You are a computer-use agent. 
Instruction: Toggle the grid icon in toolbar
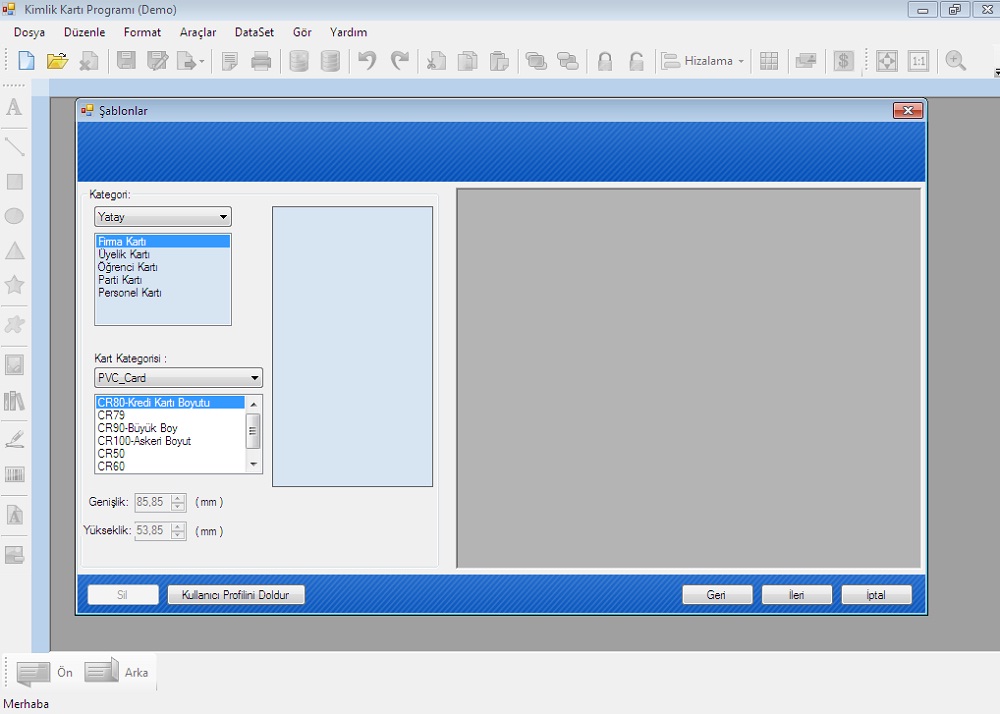click(x=769, y=61)
